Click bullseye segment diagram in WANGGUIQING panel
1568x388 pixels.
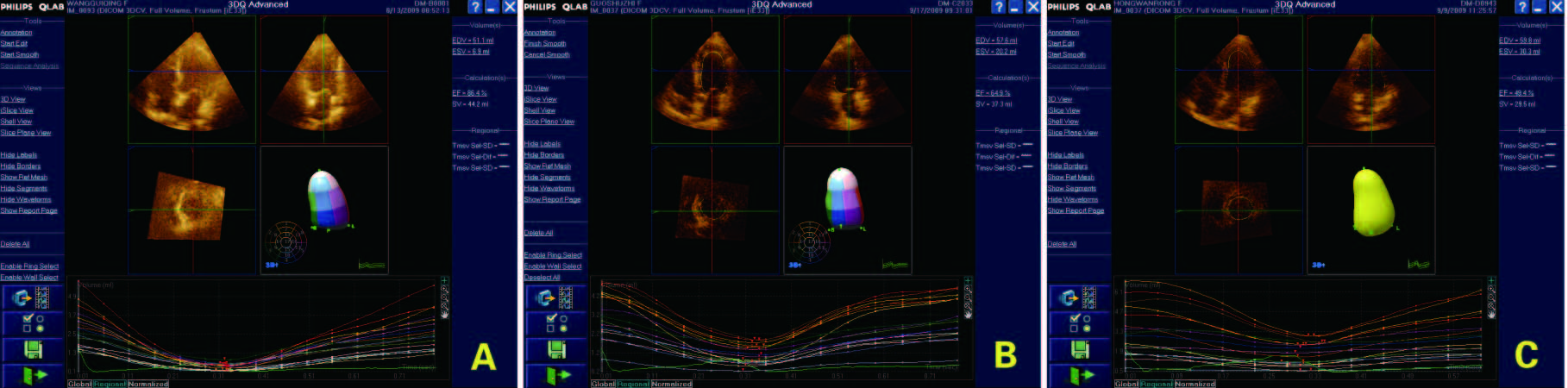click(x=285, y=241)
